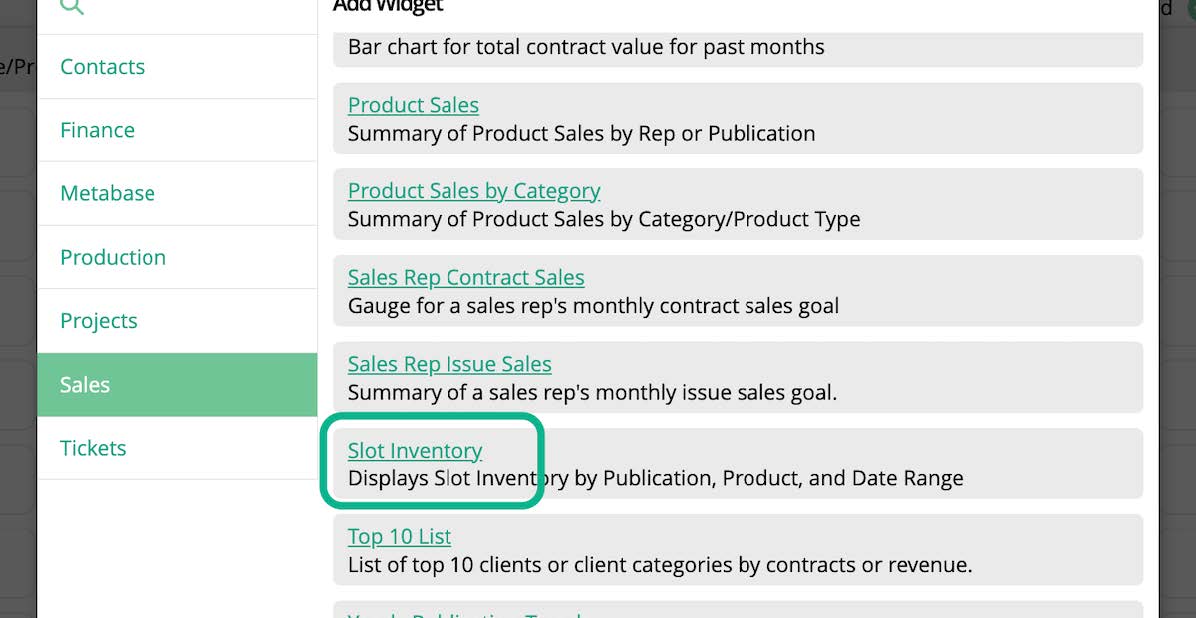Choose the Sales Rep Contract Sales link
The image size is (1196, 618).
tap(466, 277)
